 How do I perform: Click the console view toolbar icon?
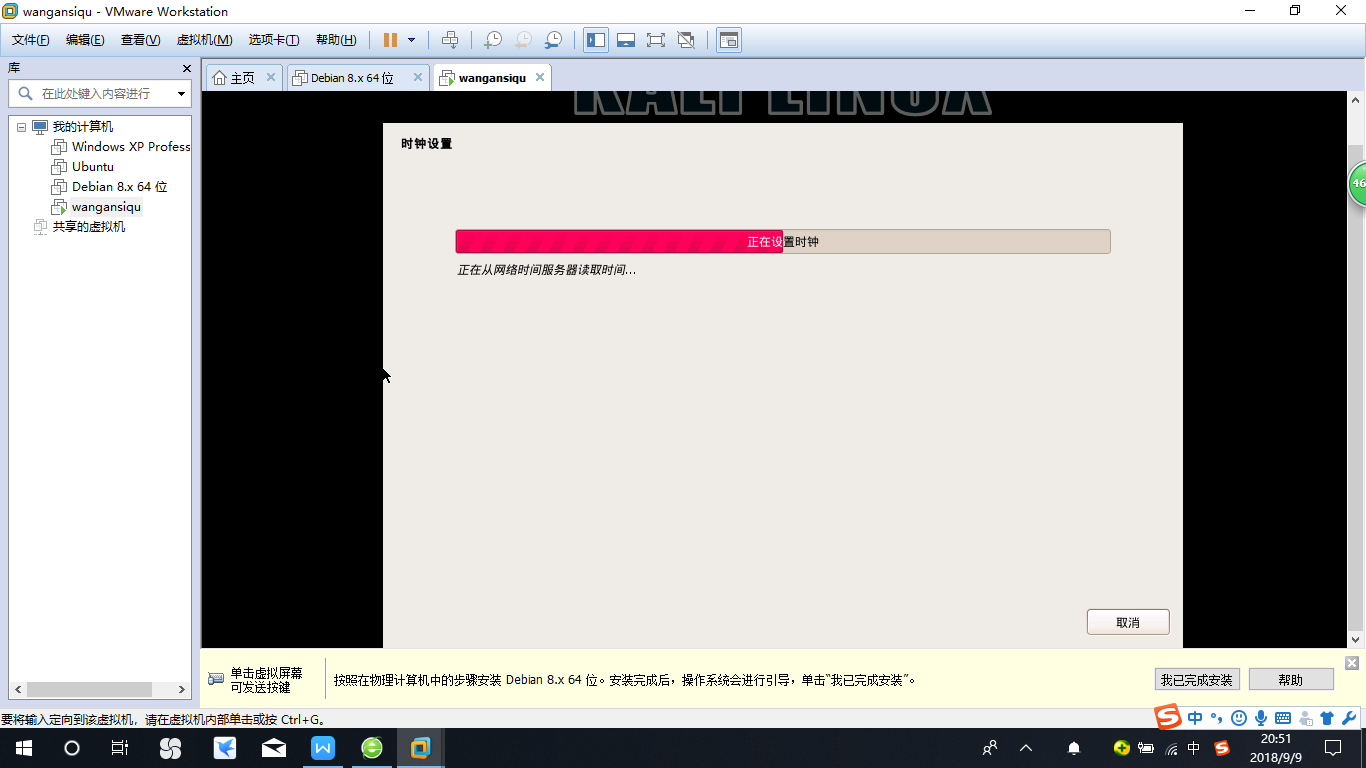tap(729, 40)
